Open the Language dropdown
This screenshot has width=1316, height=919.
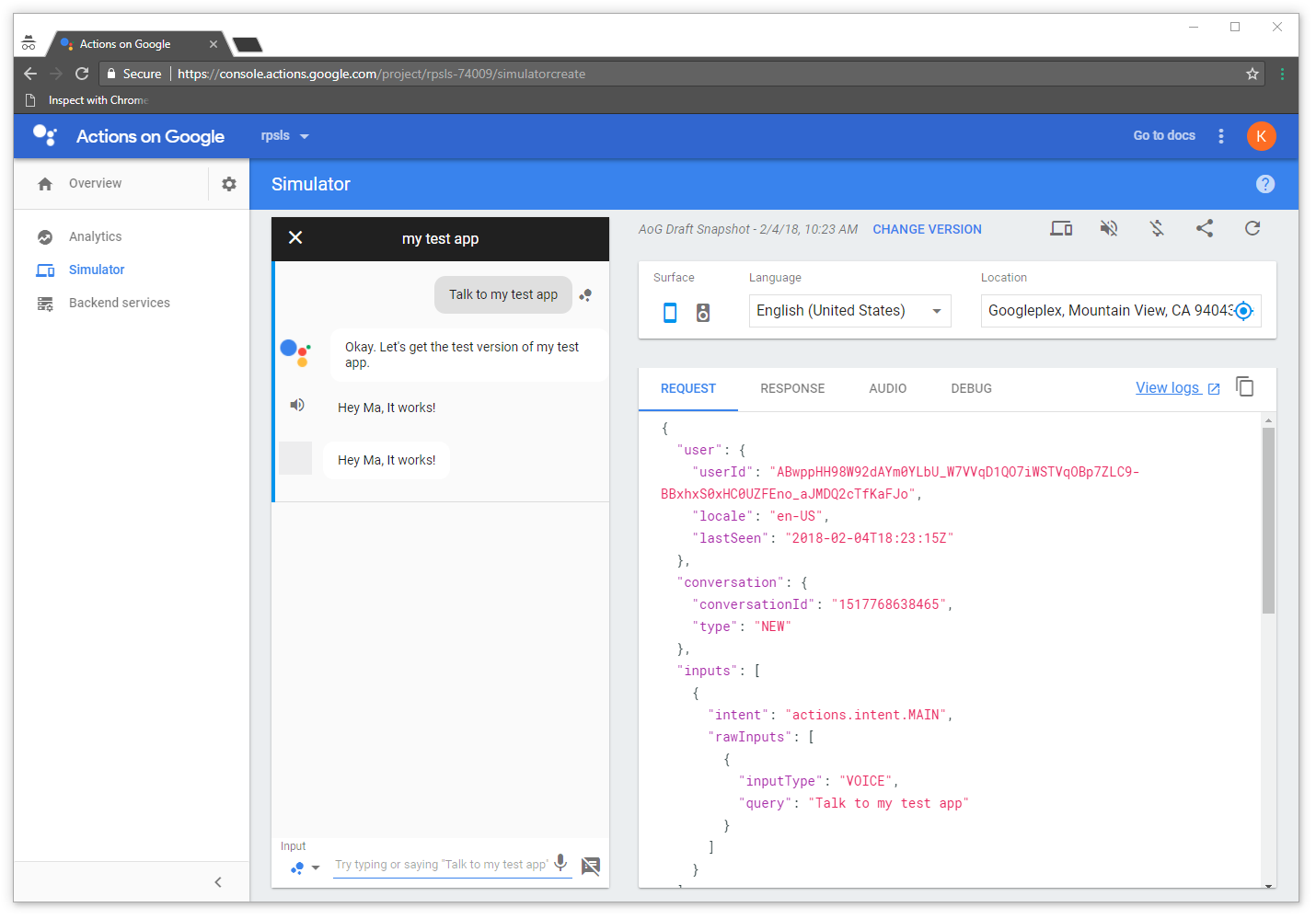pyautogui.click(x=849, y=311)
